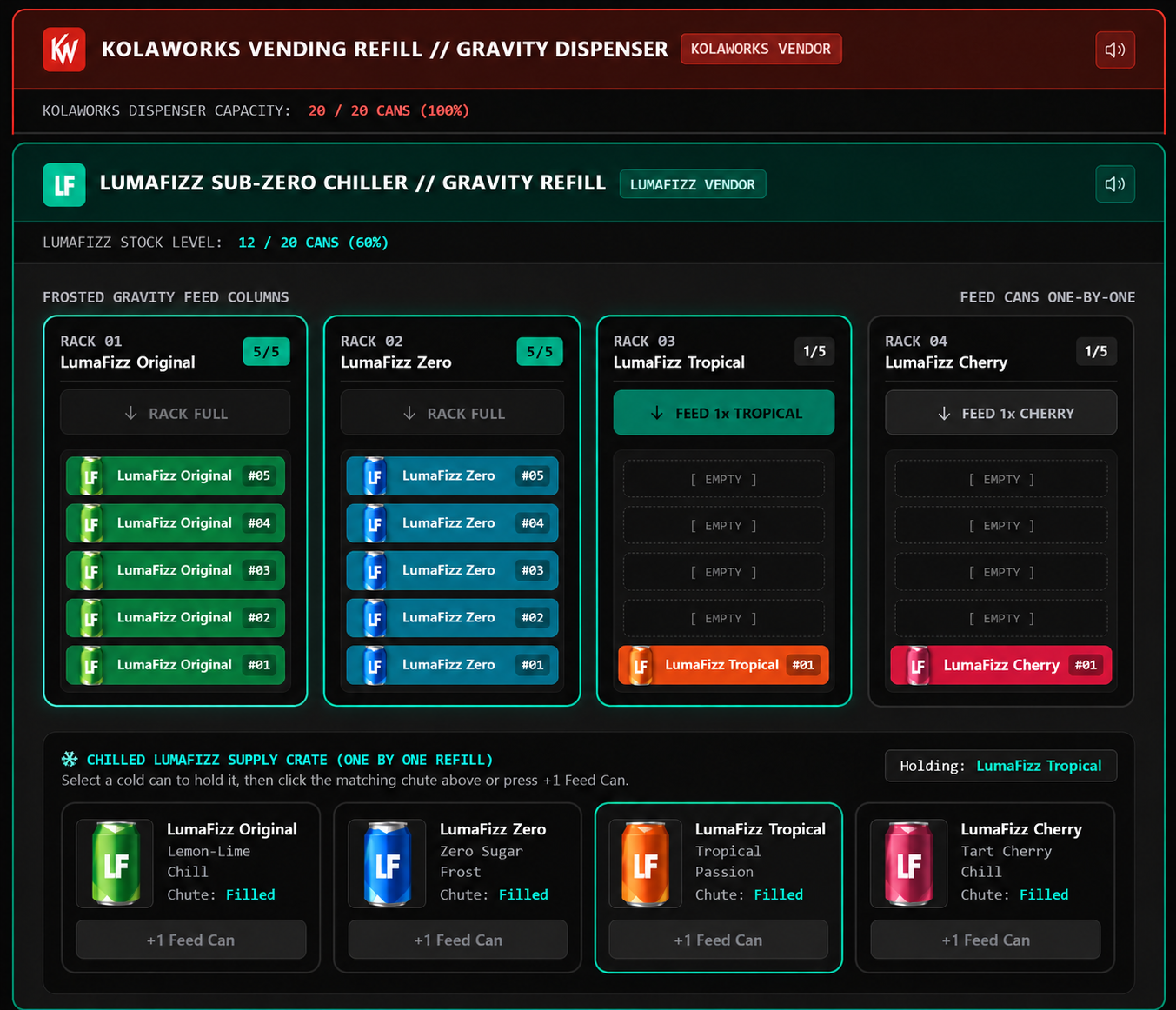Image resolution: width=1176 pixels, height=1010 pixels.
Task: Feed one Cherry can into Rack 04
Action: (x=1001, y=413)
